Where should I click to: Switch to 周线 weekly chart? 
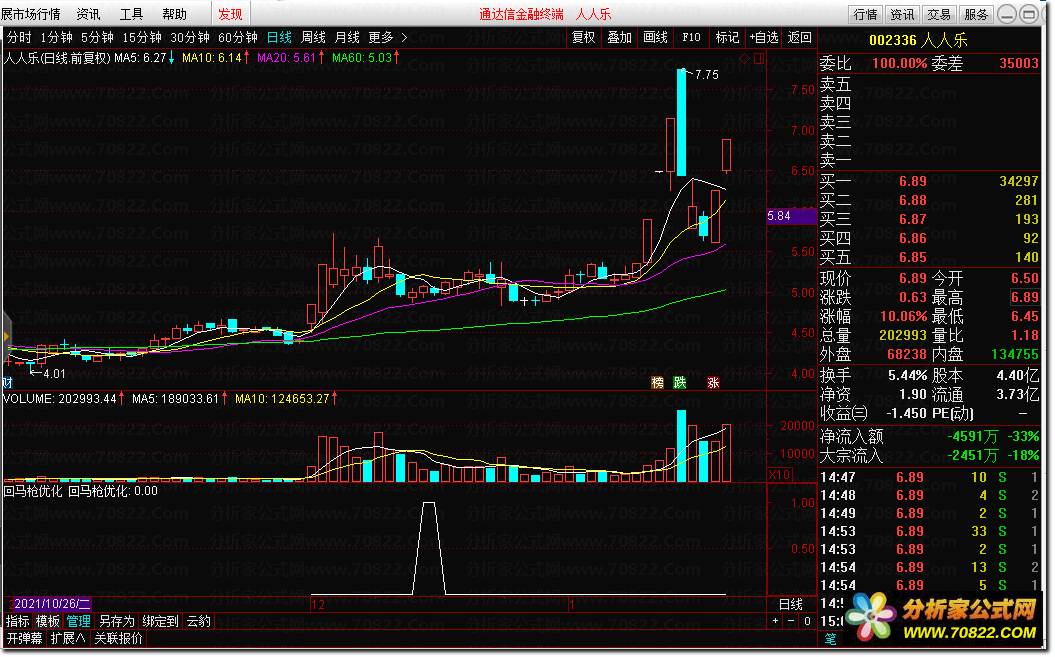314,38
